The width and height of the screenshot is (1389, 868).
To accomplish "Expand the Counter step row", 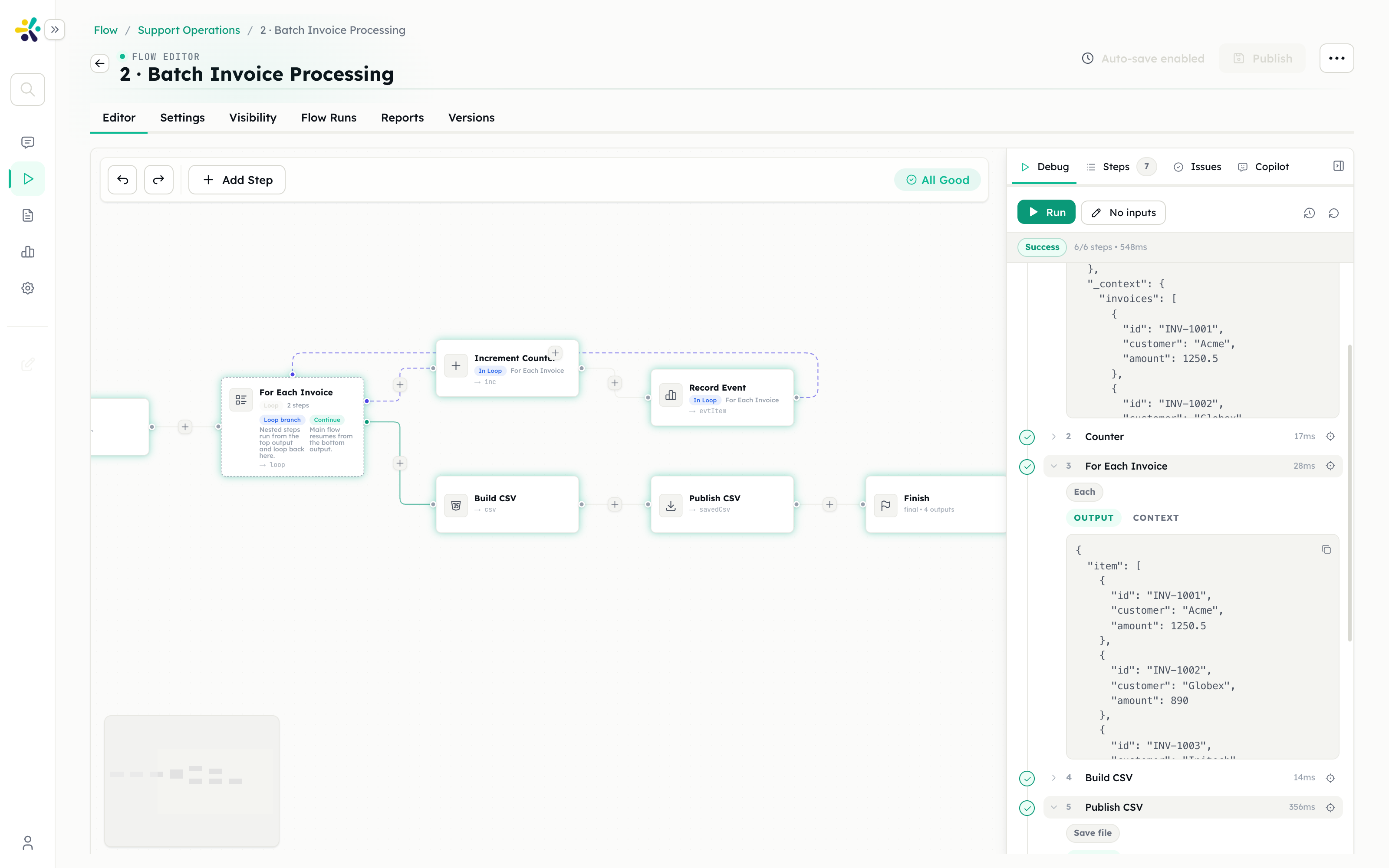I will [x=1054, y=436].
